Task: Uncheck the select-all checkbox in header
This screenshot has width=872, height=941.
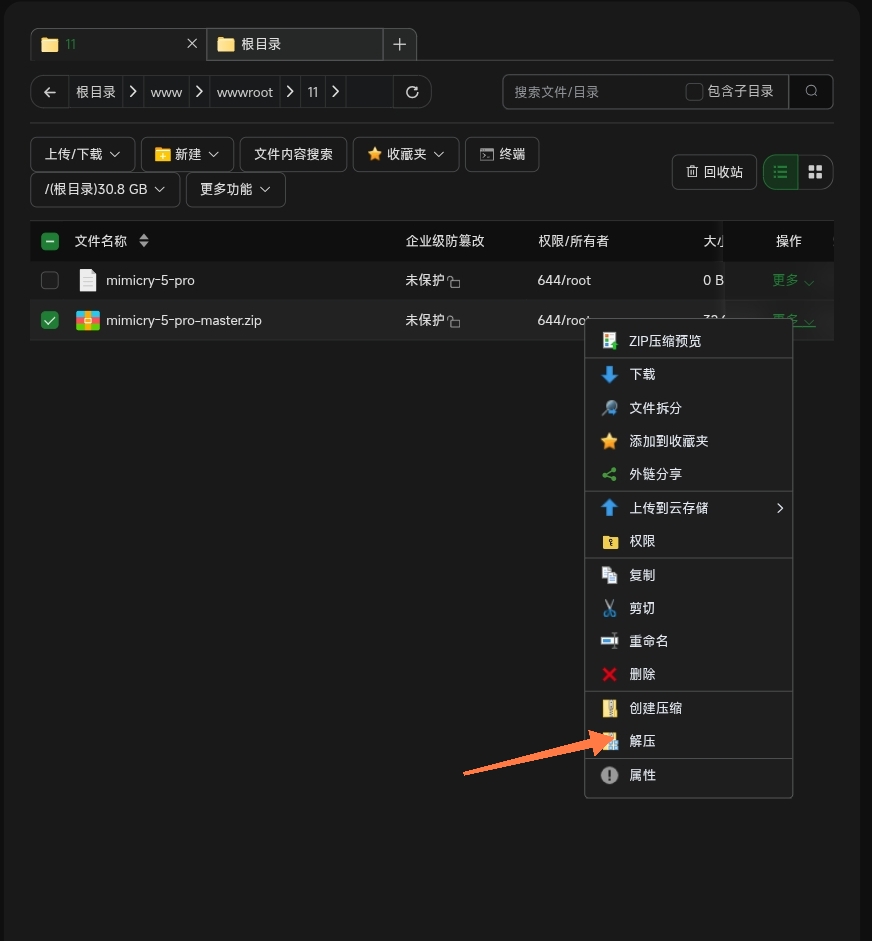Action: [49, 241]
